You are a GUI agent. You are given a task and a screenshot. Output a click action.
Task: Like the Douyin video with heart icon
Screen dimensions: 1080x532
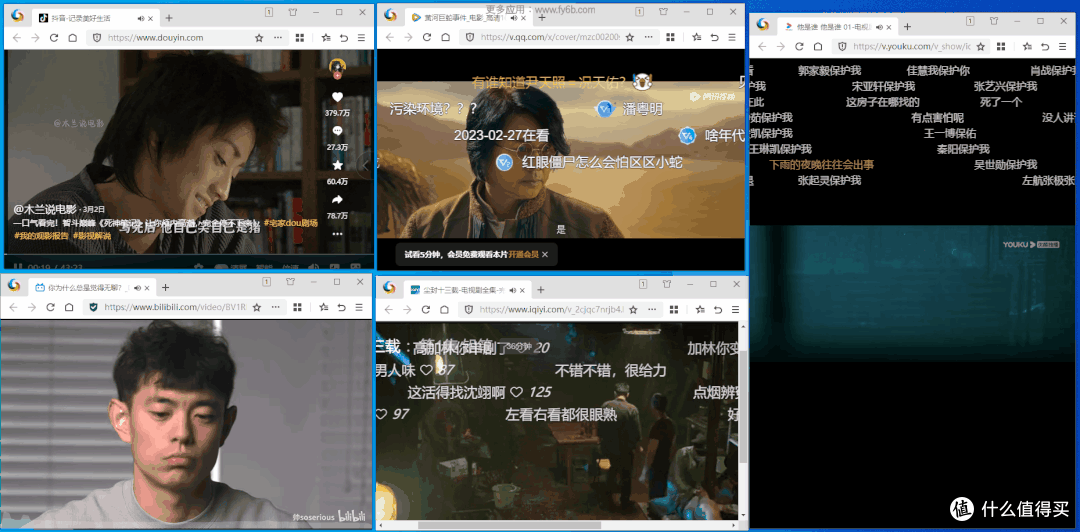(x=337, y=97)
